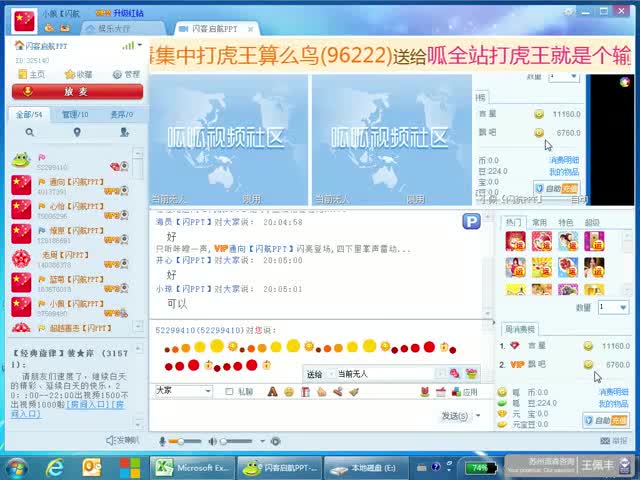Close the 闪客启航PPT room tab
The height and width of the screenshot is (480, 640).
click(251, 29)
